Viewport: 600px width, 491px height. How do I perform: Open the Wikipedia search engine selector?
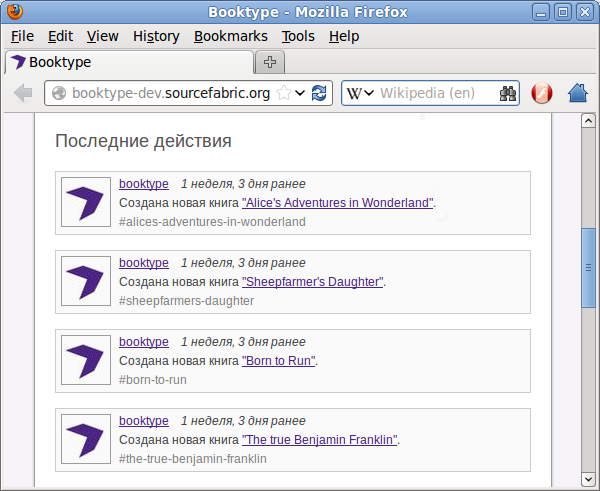coord(359,93)
